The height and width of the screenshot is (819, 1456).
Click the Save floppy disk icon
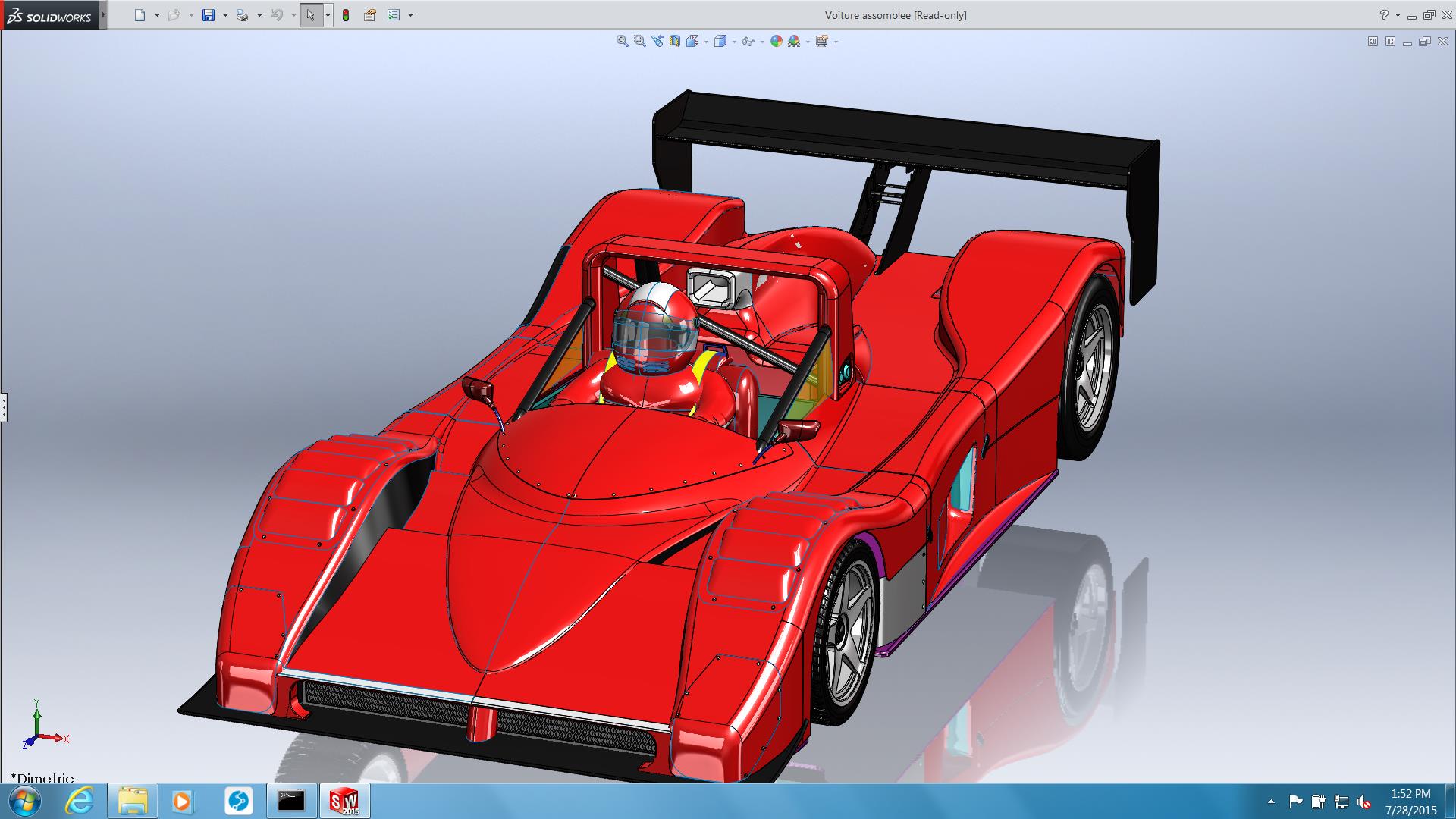point(209,15)
